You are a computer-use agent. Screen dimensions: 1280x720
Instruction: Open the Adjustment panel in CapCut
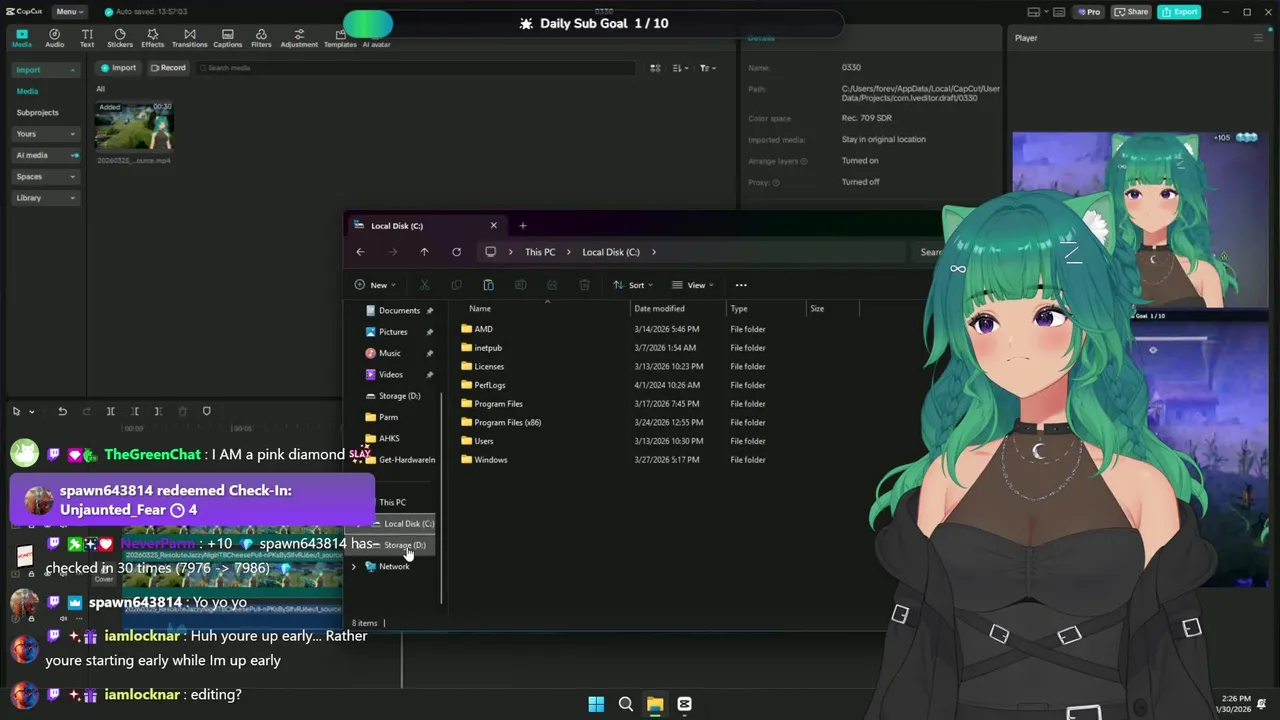(299, 38)
